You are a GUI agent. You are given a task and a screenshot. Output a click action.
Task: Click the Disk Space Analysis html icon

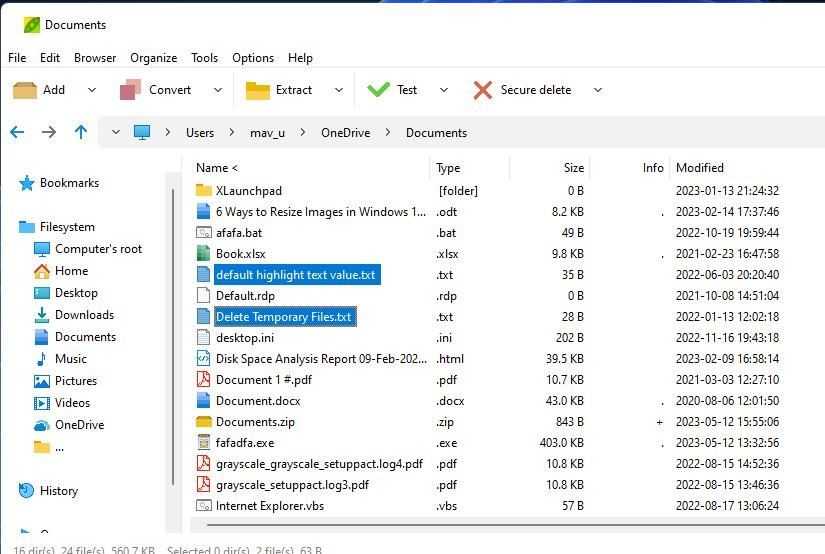(204, 358)
